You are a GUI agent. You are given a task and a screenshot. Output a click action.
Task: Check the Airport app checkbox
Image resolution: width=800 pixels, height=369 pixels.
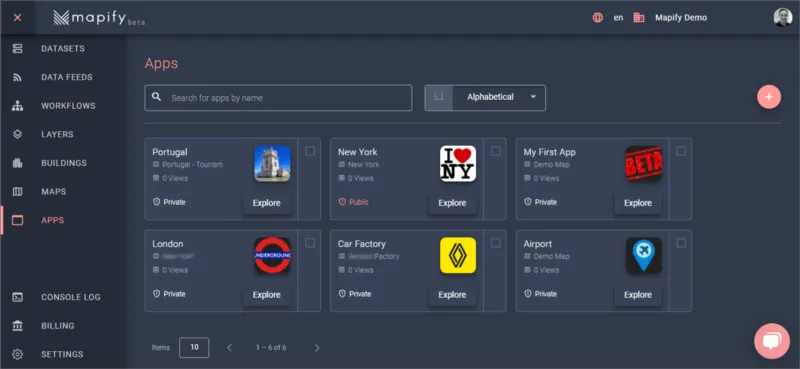(x=681, y=243)
